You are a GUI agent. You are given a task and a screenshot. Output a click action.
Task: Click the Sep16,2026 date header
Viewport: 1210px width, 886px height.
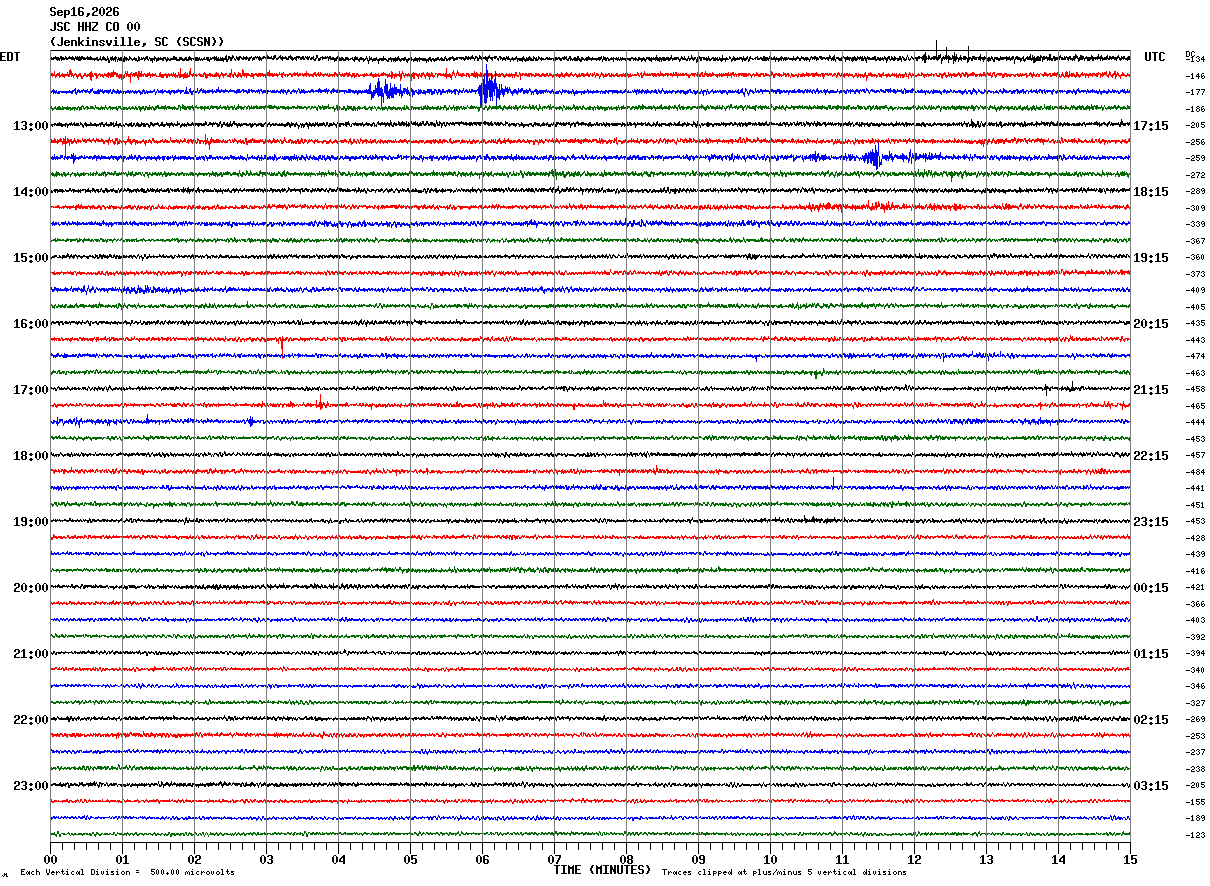(84, 12)
